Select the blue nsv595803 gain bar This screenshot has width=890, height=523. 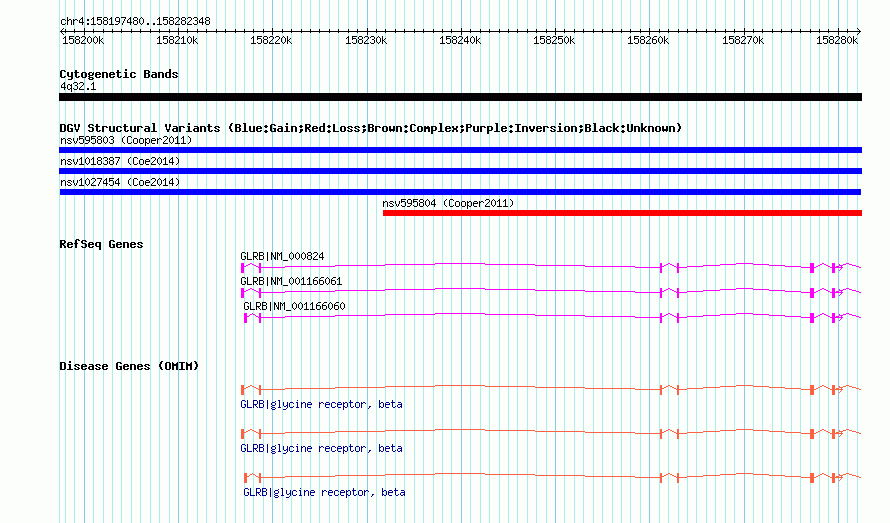pos(460,150)
